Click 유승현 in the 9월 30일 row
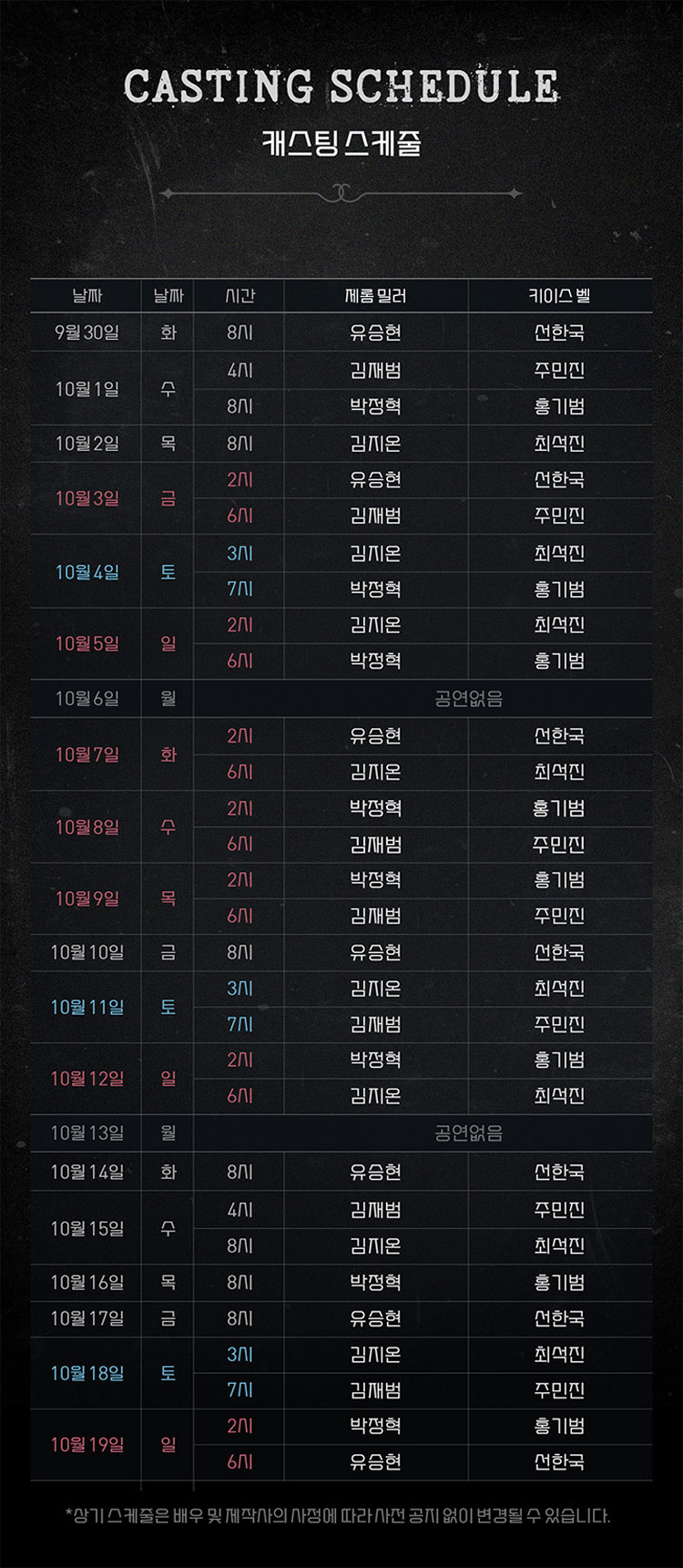 click(x=375, y=333)
